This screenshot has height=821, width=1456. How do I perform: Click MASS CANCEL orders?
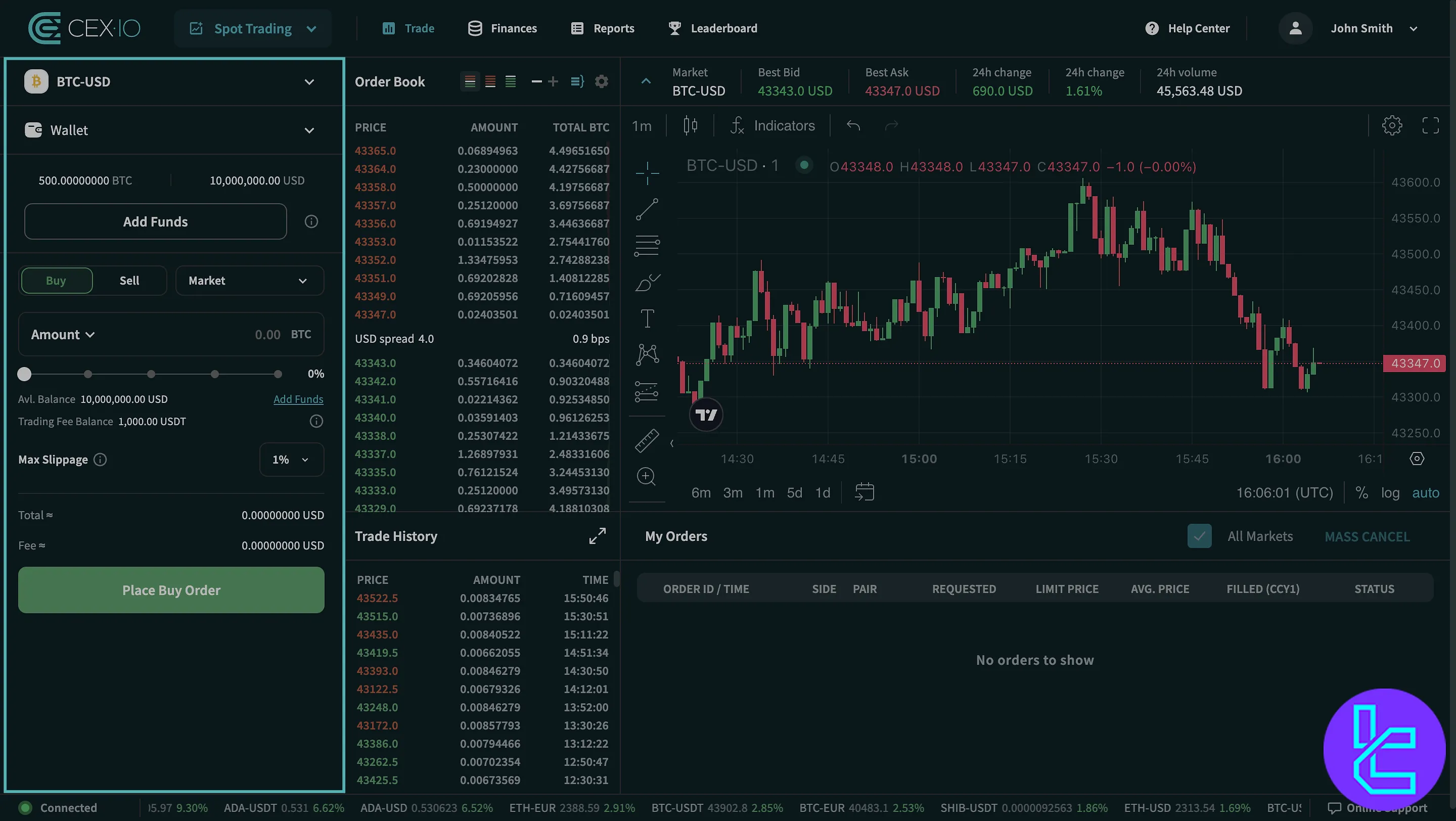1367,536
